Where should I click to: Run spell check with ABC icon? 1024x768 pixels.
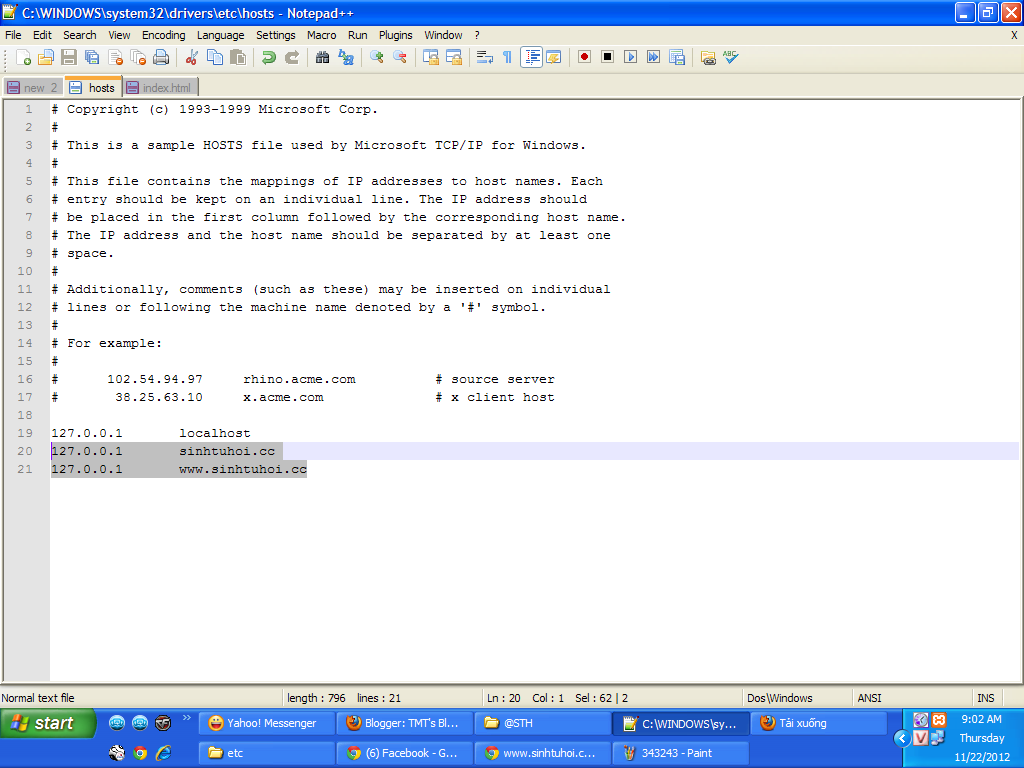pyautogui.click(x=731, y=57)
